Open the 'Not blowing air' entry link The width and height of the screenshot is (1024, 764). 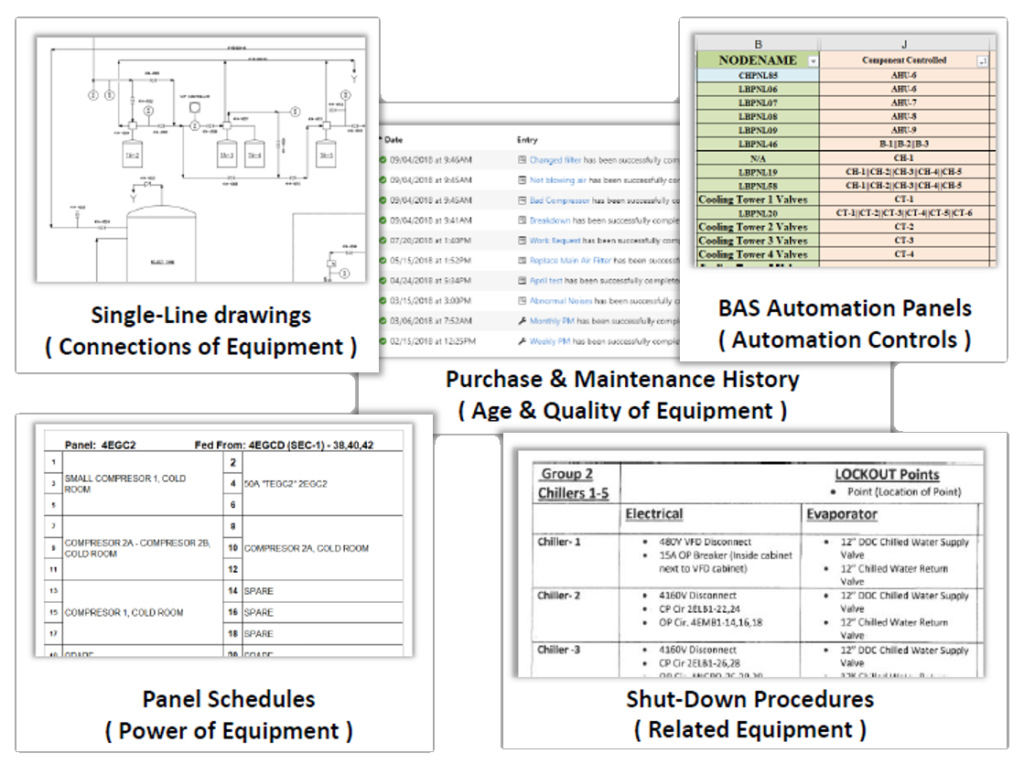558,180
